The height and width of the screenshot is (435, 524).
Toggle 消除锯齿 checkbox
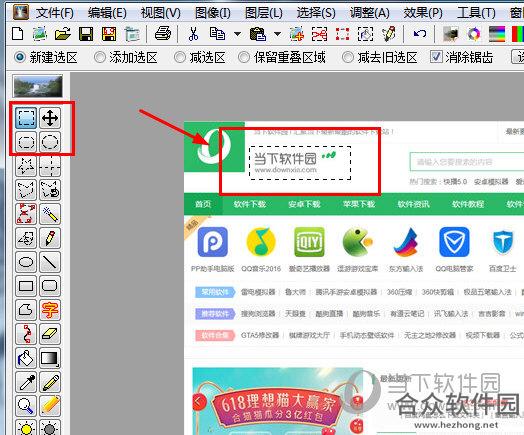(x=436, y=57)
